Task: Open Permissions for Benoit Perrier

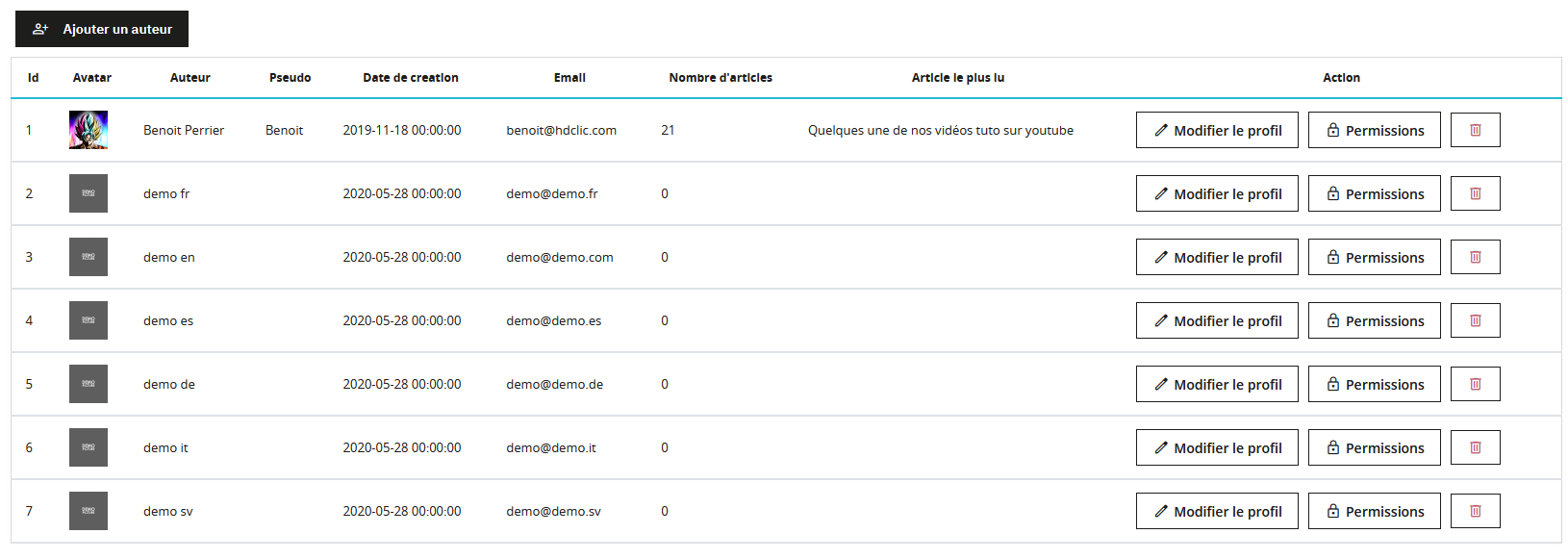Action: 1375,130
